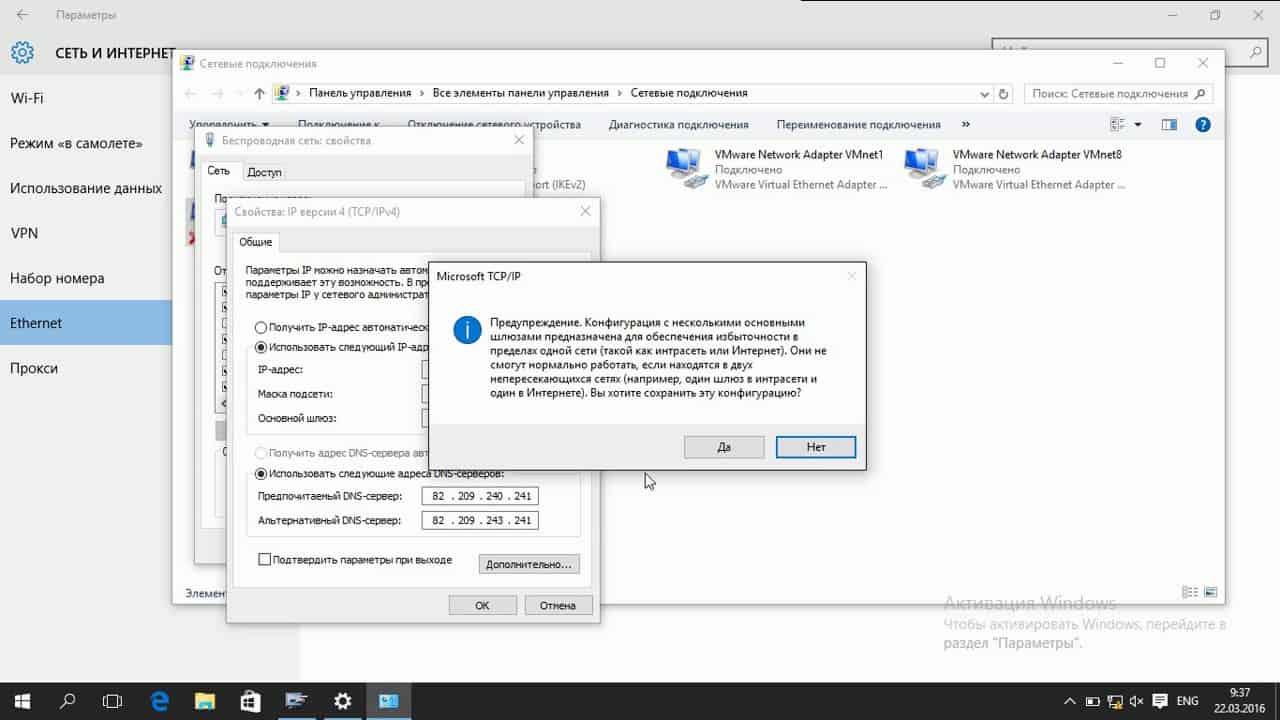Click the refresh icon beside address bar

point(1005,93)
